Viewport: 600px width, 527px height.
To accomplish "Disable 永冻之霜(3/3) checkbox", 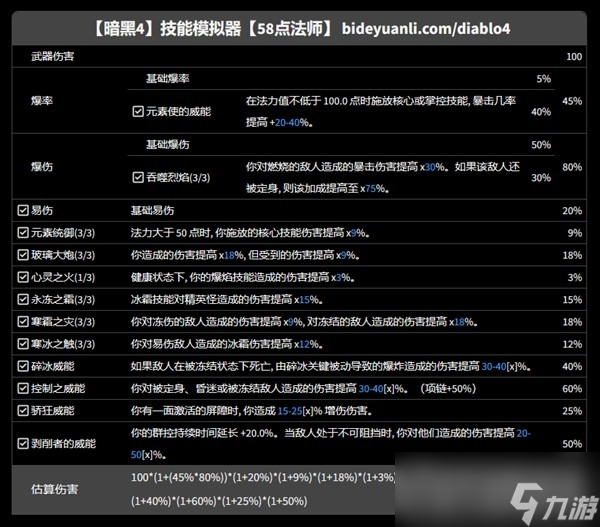I will click(23, 299).
